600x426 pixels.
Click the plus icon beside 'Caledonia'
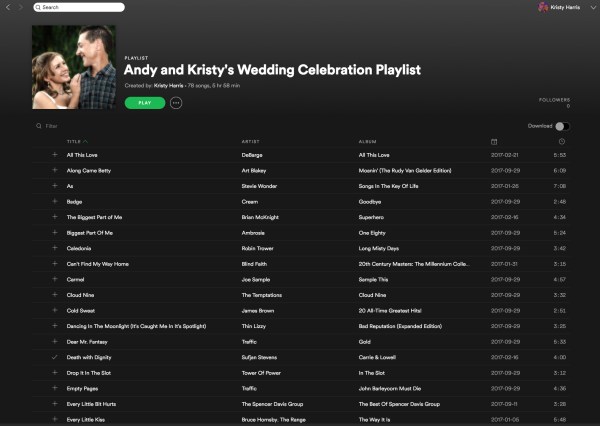coord(55,247)
